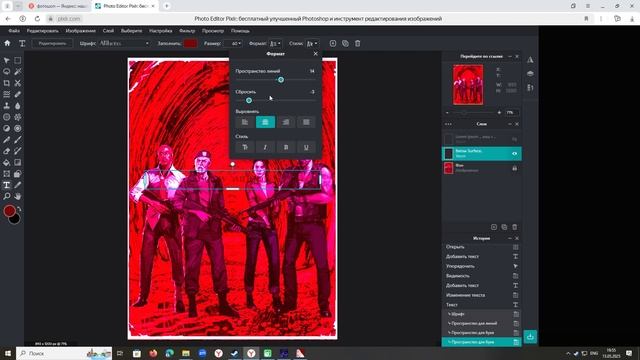Set text alignment to justify
The height and width of the screenshot is (360, 640).
coord(306,122)
